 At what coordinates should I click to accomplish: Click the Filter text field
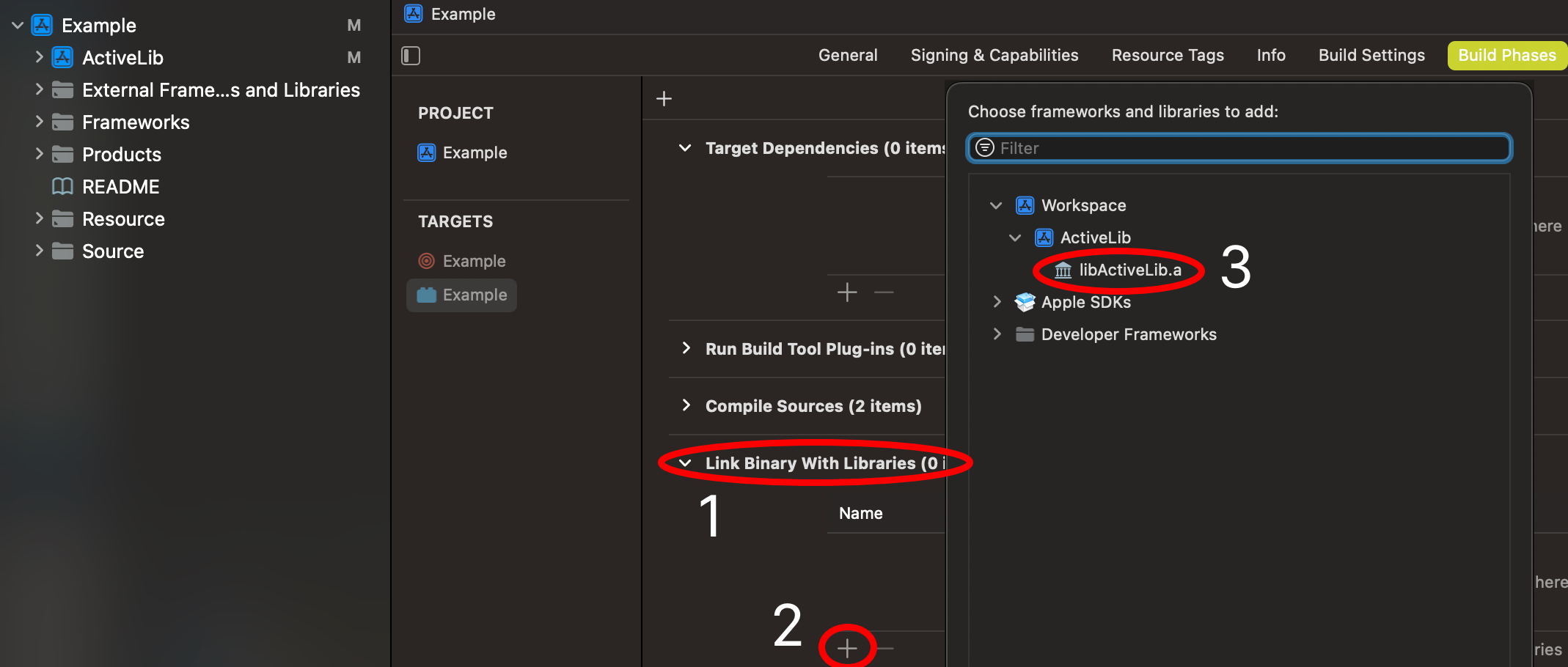pos(1247,148)
